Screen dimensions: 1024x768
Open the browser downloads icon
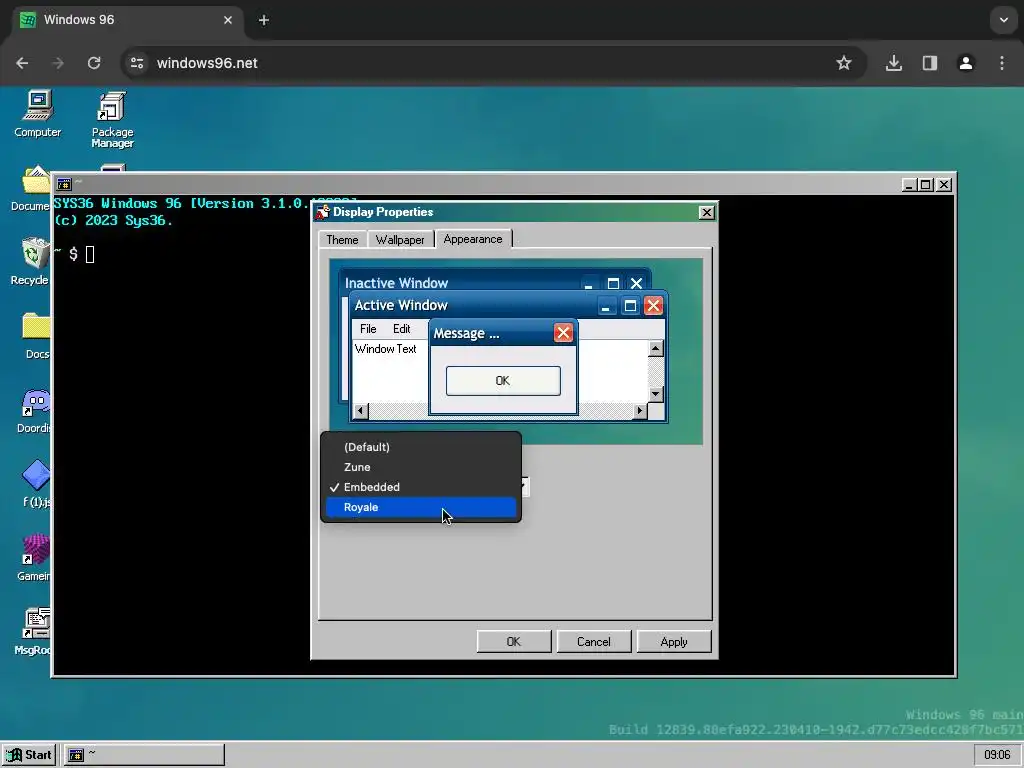pyautogui.click(x=893, y=63)
